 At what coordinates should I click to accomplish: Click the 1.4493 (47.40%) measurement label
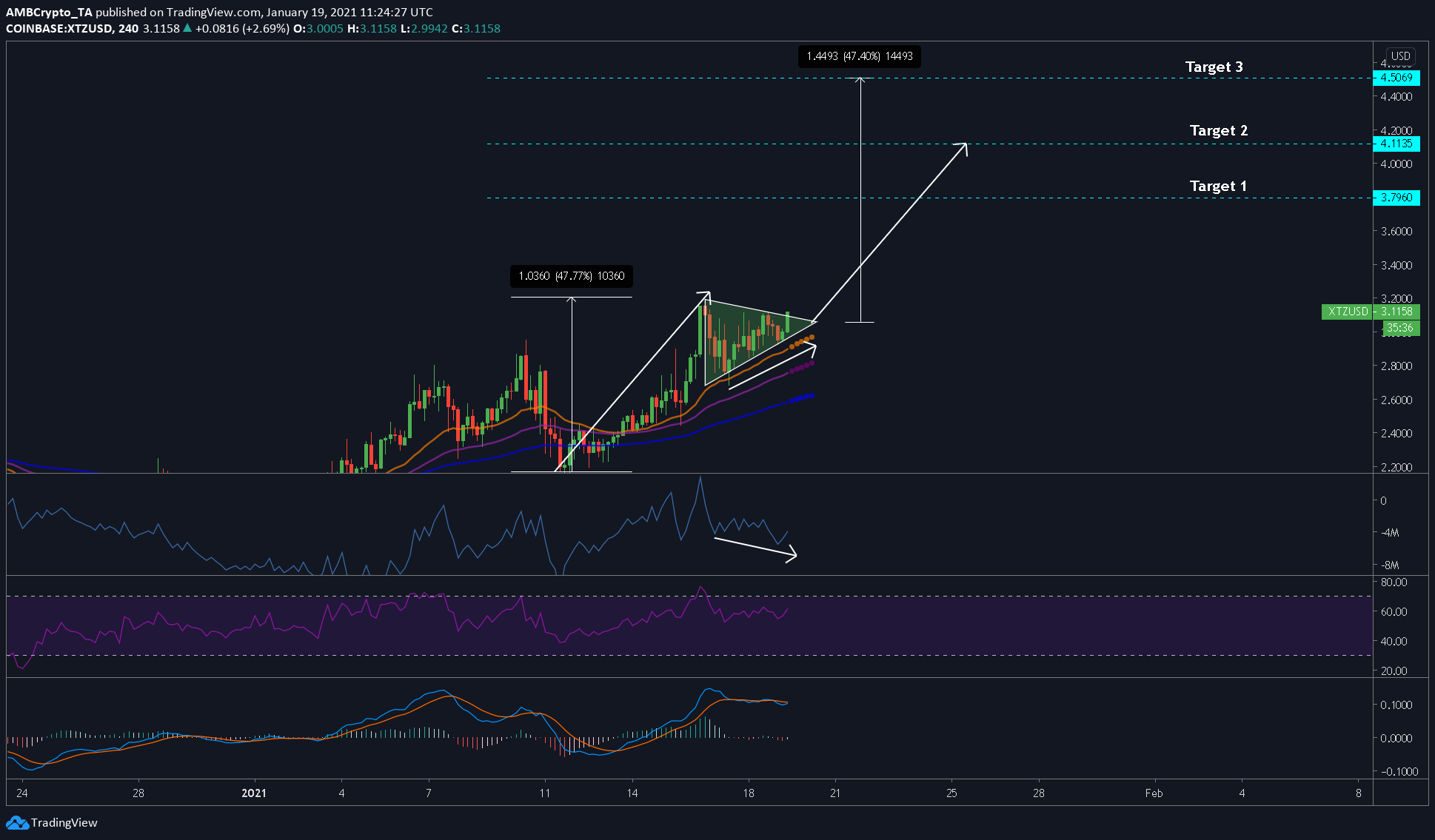click(860, 56)
